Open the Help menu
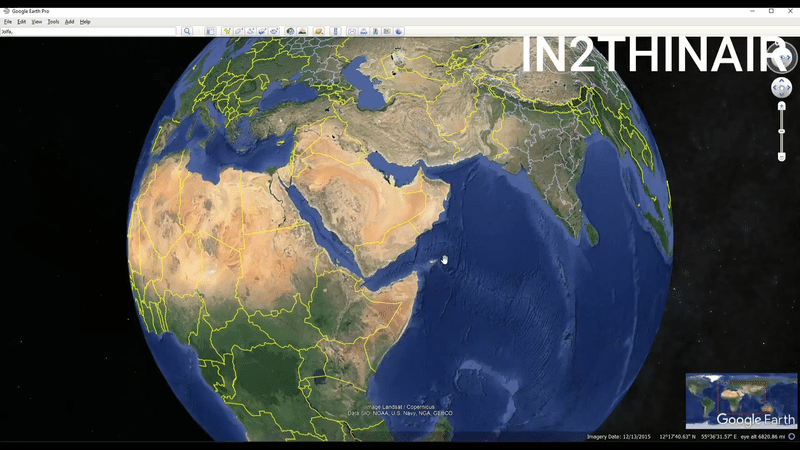The width and height of the screenshot is (800, 450). point(85,22)
